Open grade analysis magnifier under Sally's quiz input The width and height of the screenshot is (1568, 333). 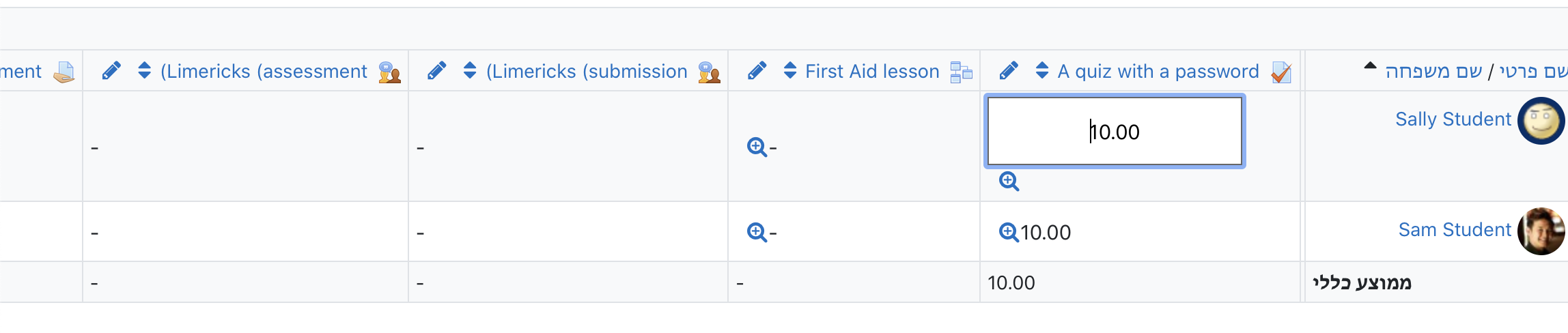tap(1009, 181)
